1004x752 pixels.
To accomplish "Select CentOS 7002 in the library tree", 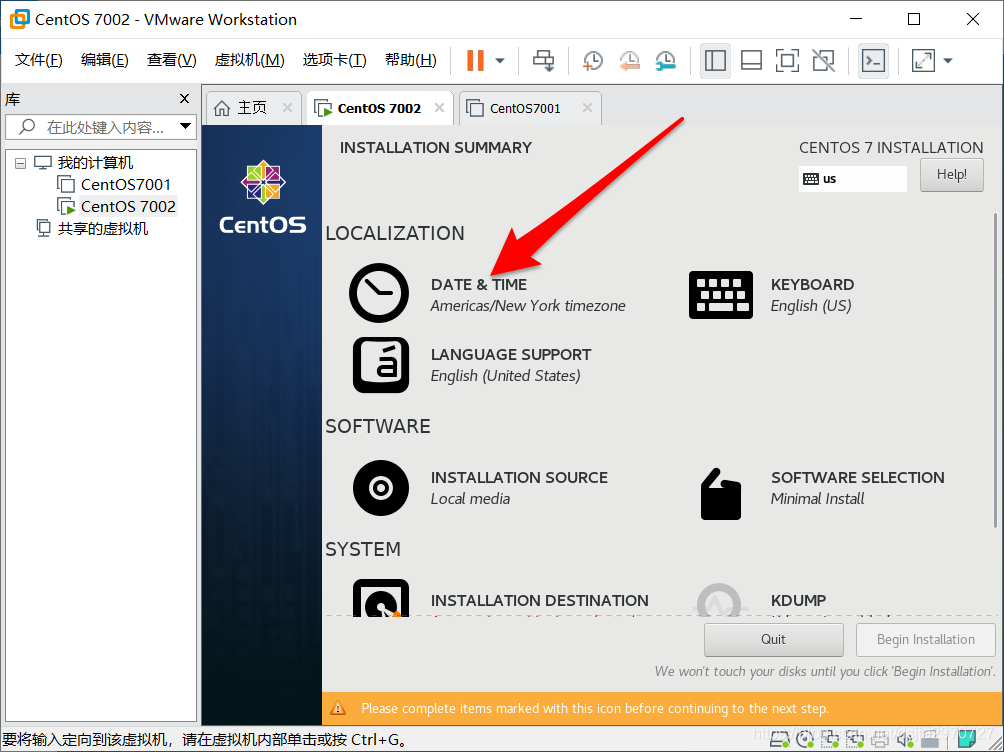I will point(128,206).
